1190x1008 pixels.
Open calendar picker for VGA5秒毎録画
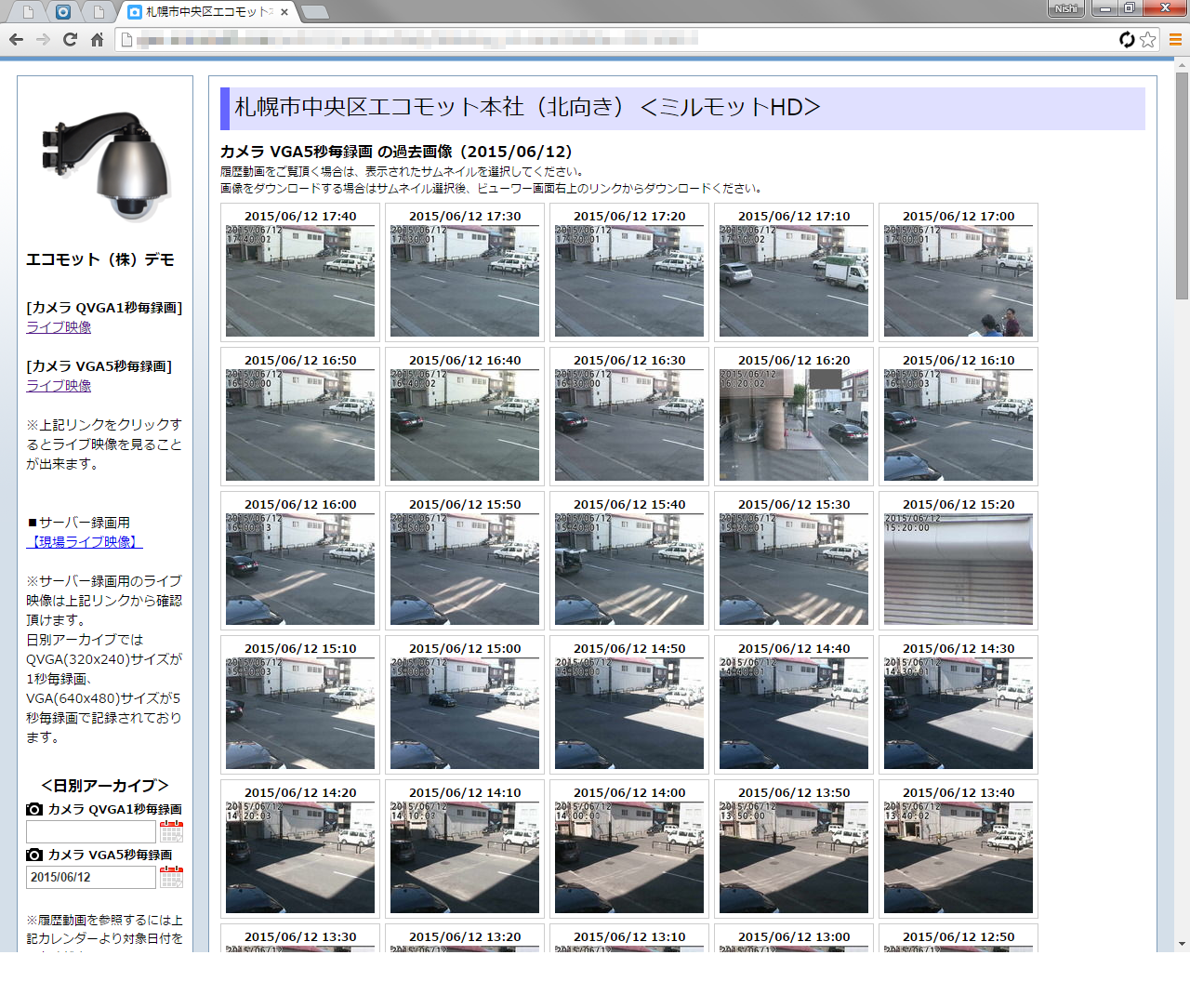[x=171, y=877]
